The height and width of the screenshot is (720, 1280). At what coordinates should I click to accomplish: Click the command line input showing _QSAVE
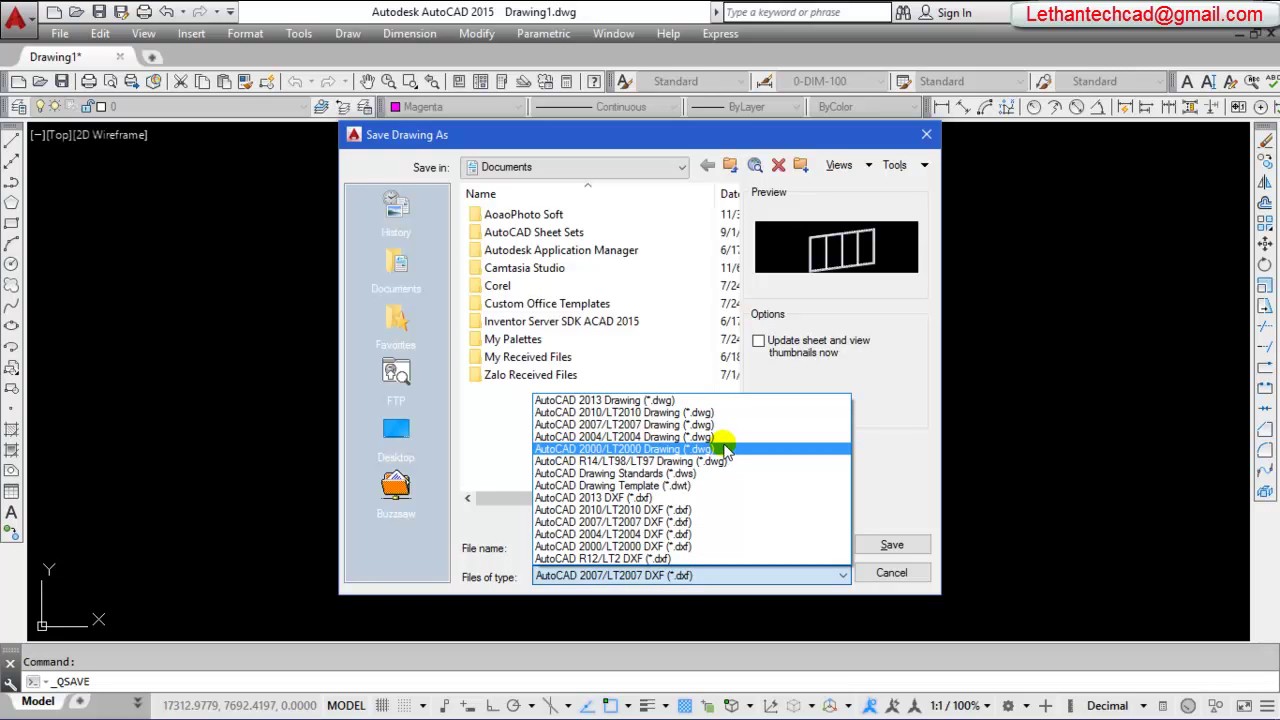[x=650, y=682]
